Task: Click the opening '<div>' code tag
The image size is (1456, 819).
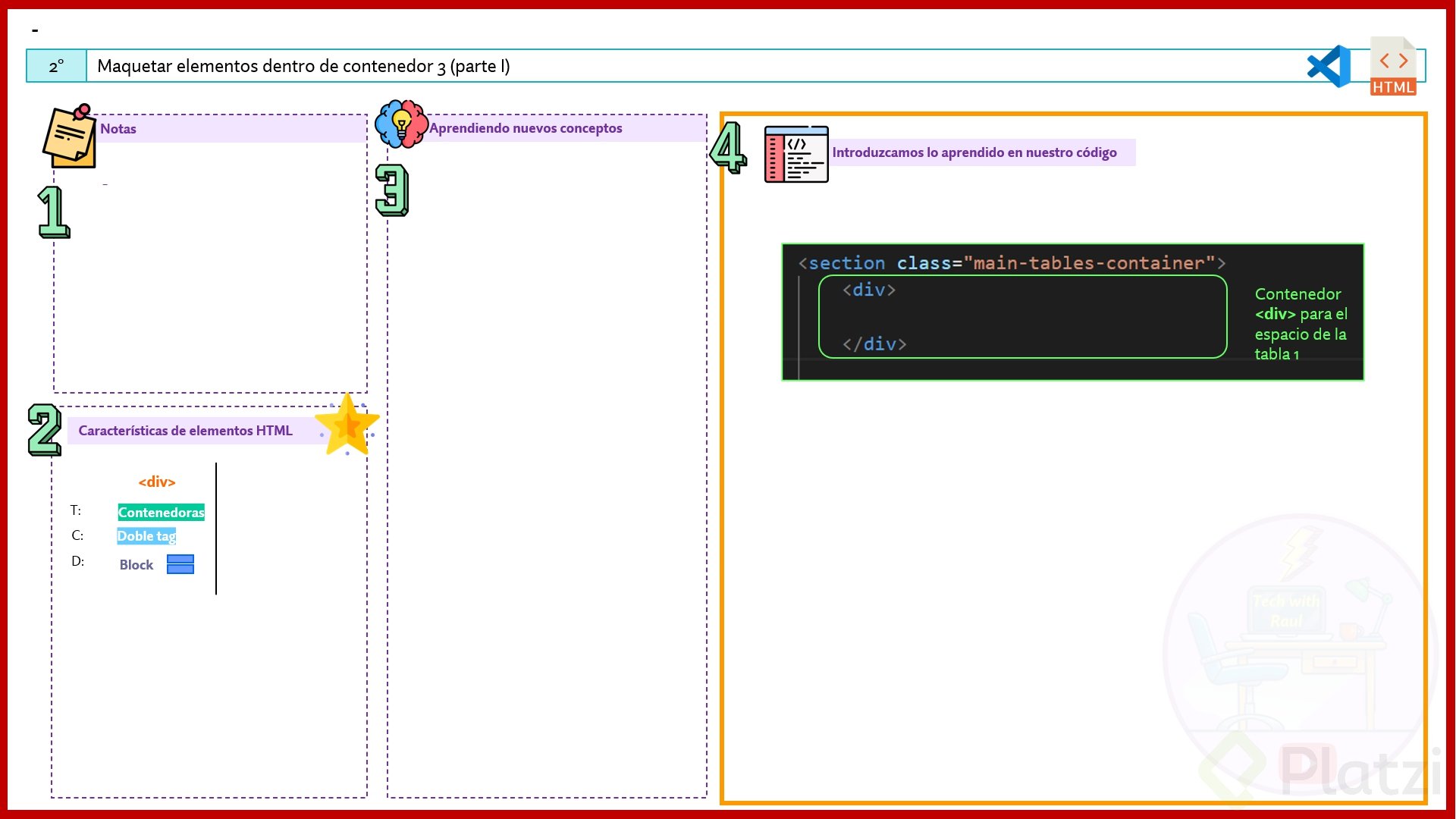Action: (x=869, y=290)
